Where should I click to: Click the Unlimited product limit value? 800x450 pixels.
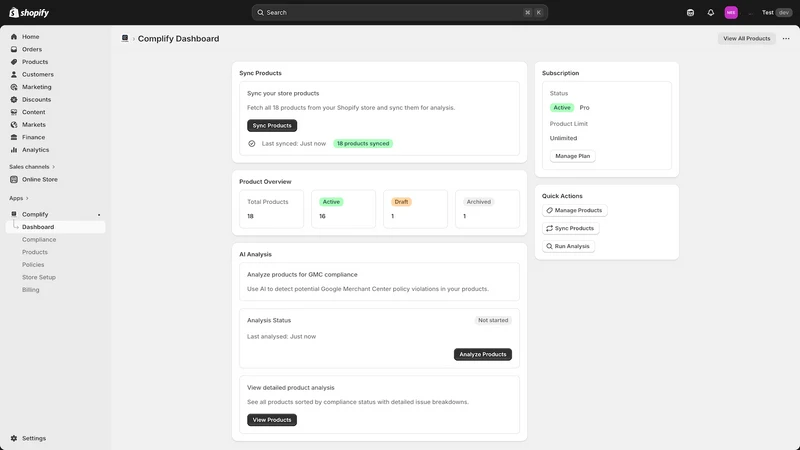[563, 138]
